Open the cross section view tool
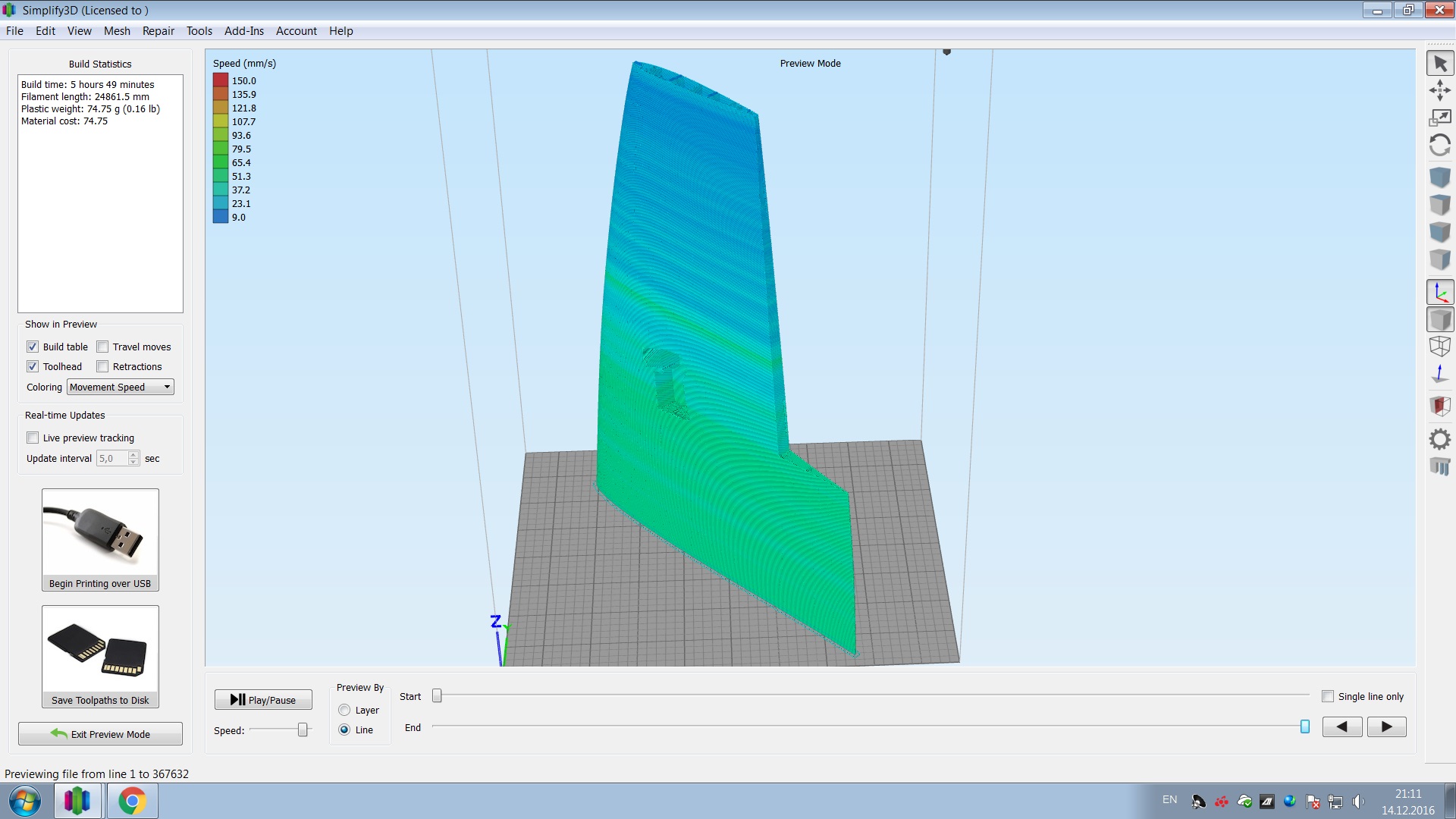The height and width of the screenshot is (819, 1456). pos(1439,406)
